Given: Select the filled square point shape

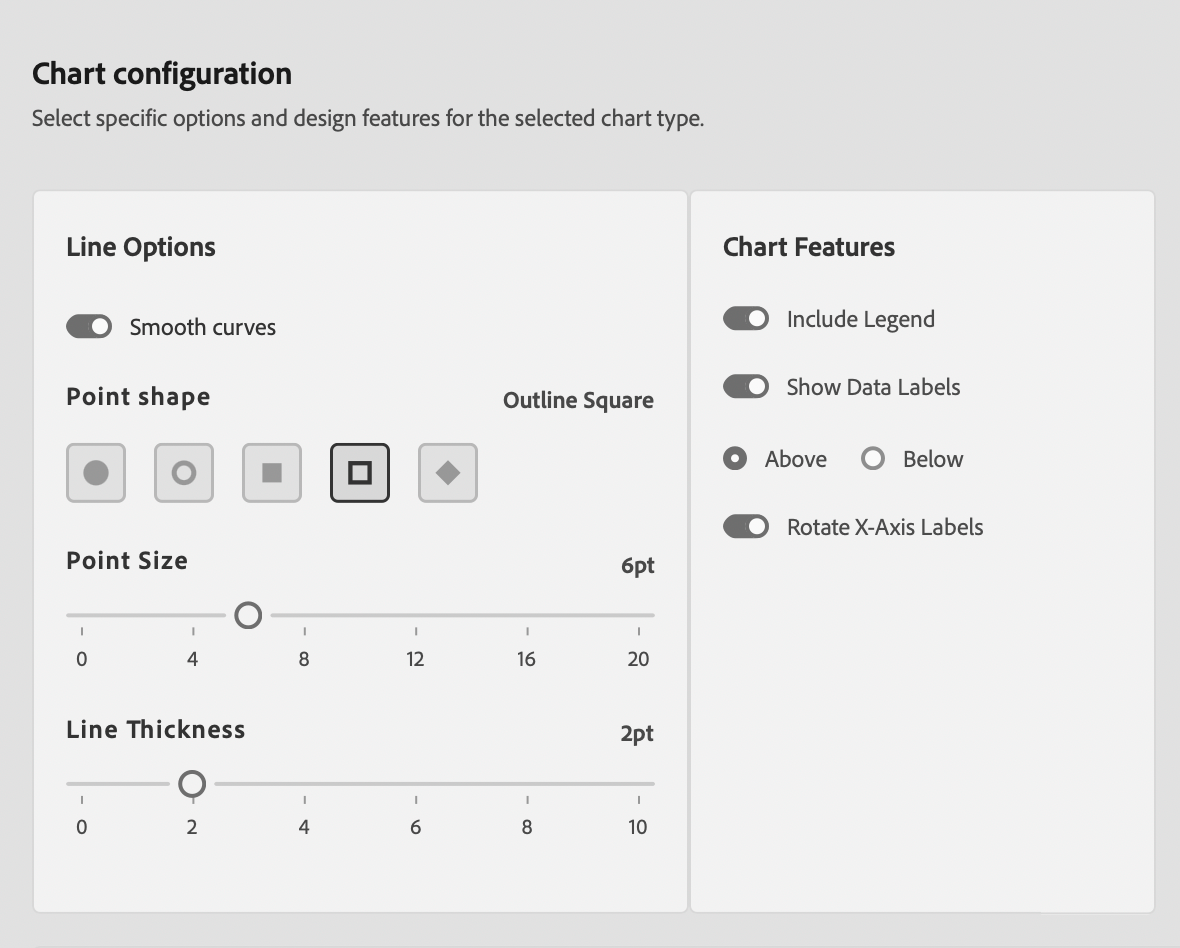Looking at the screenshot, I should tap(272, 472).
